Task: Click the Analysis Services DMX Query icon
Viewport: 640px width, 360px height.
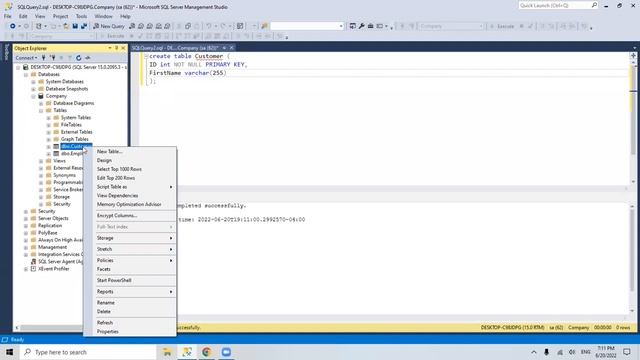Action: (149, 26)
